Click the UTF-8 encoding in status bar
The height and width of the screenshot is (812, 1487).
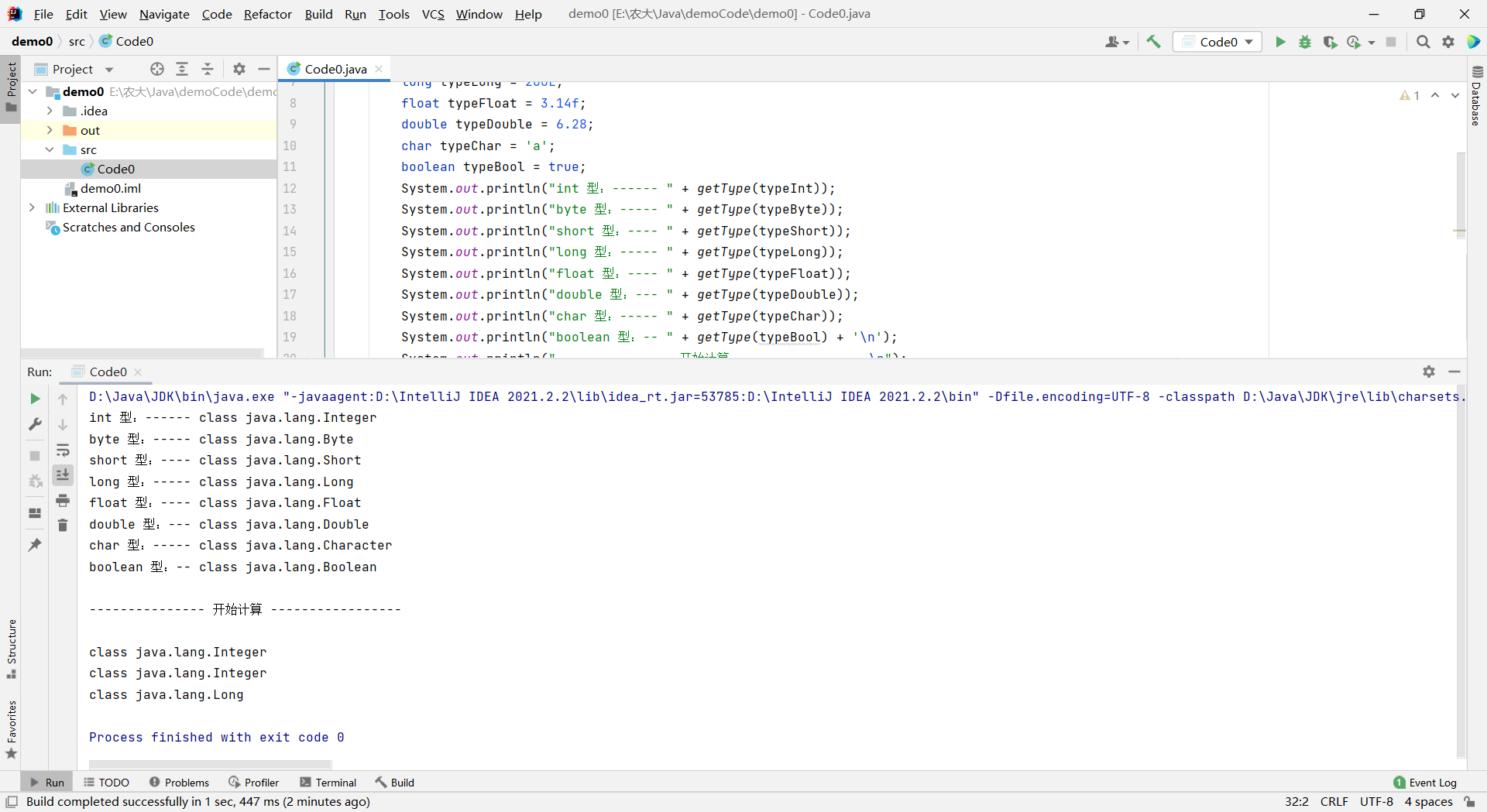pyautogui.click(x=1376, y=801)
